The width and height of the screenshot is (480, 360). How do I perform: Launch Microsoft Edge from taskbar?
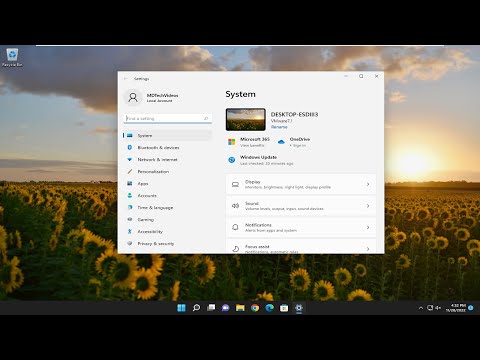(x=270, y=308)
